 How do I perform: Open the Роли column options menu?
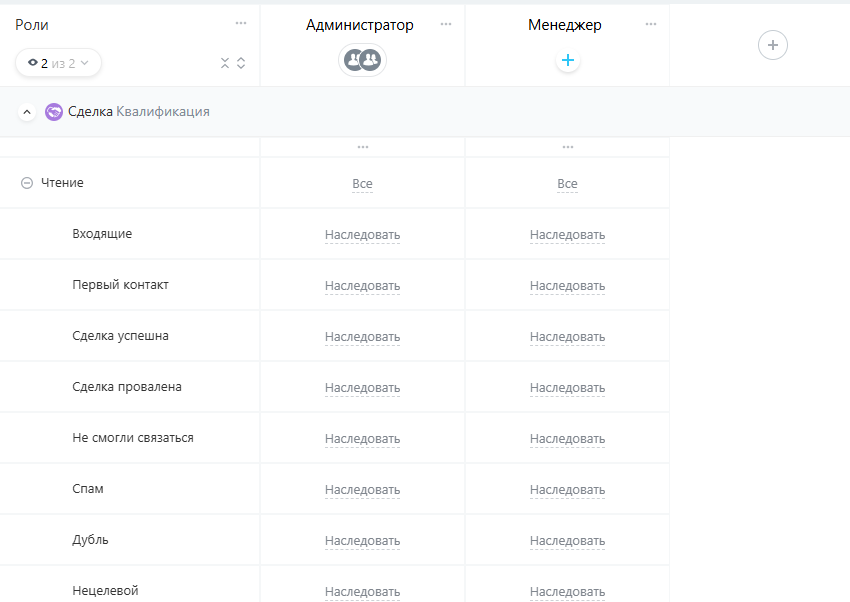tap(241, 23)
